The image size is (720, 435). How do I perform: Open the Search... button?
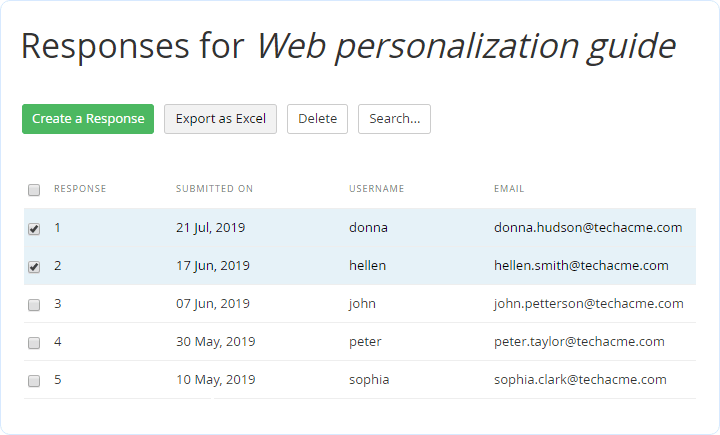click(x=394, y=119)
